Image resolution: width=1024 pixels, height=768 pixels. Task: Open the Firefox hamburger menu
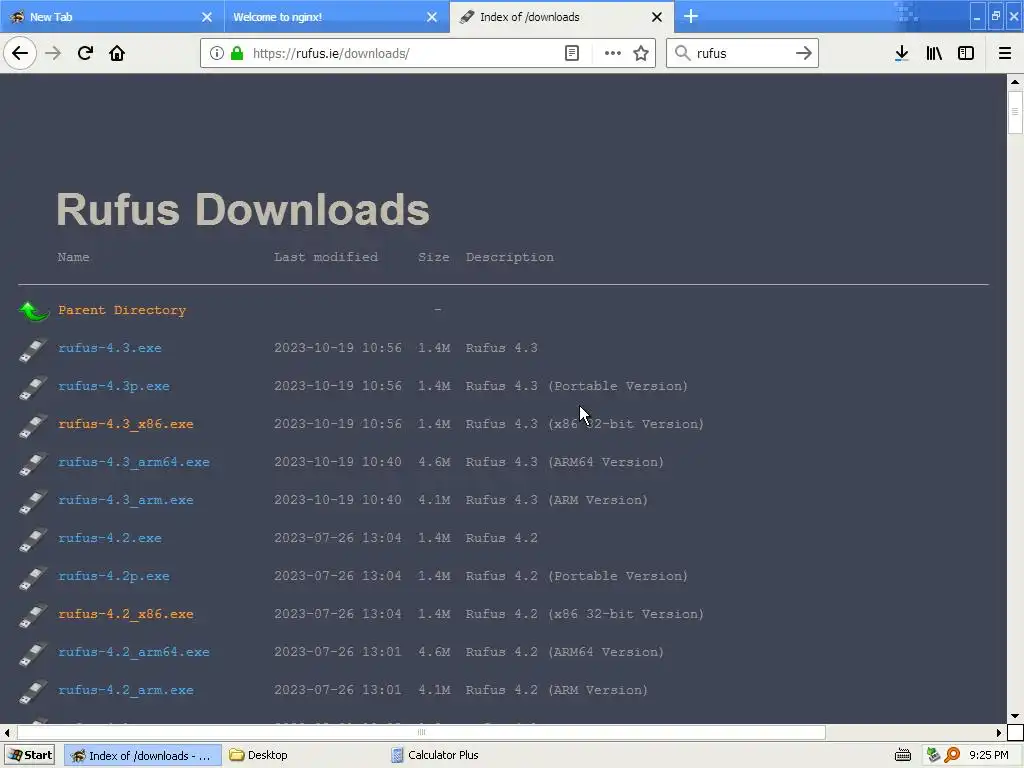pyautogui.click(x=1005, y=53)
